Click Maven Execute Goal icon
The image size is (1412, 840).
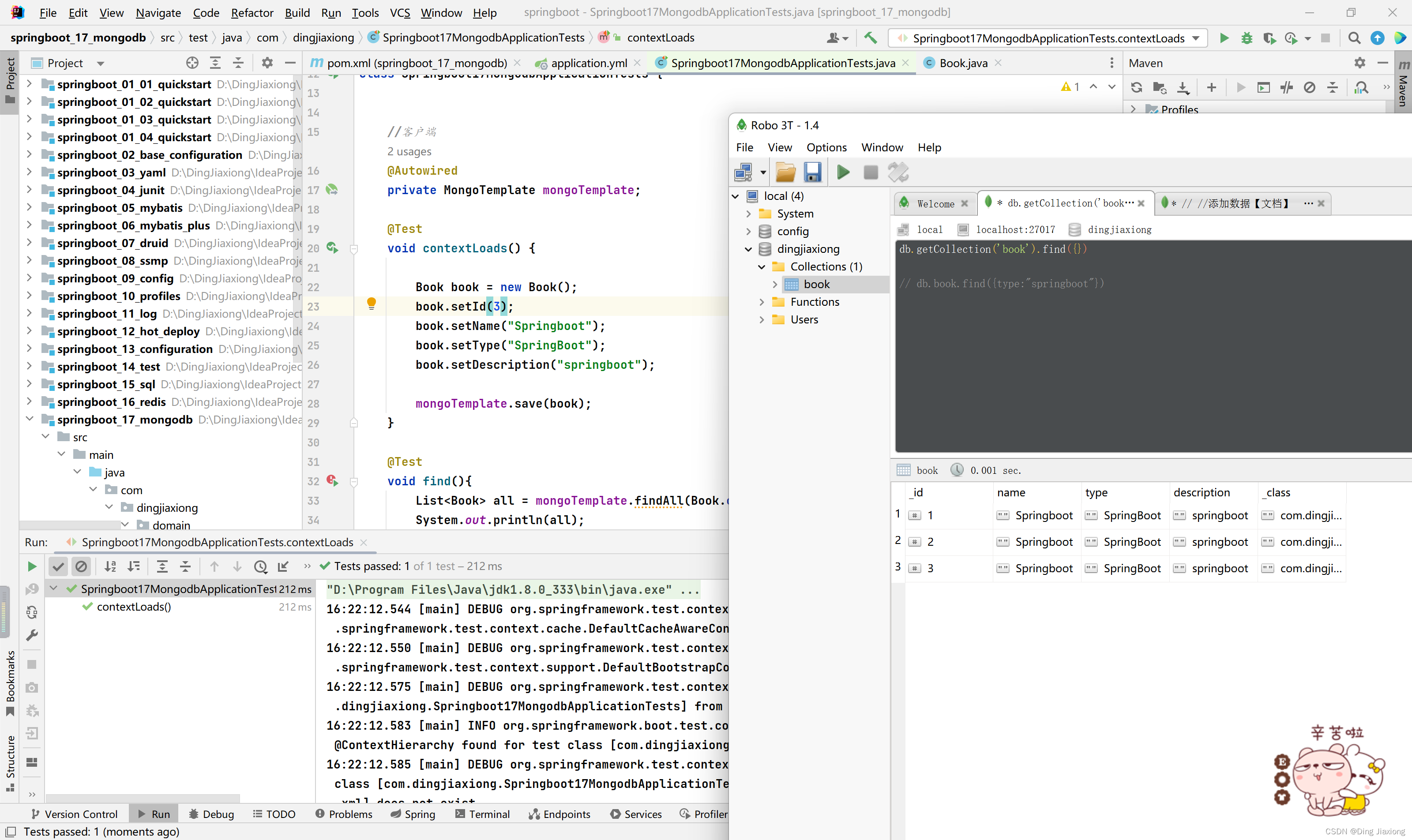(1263, 88)
